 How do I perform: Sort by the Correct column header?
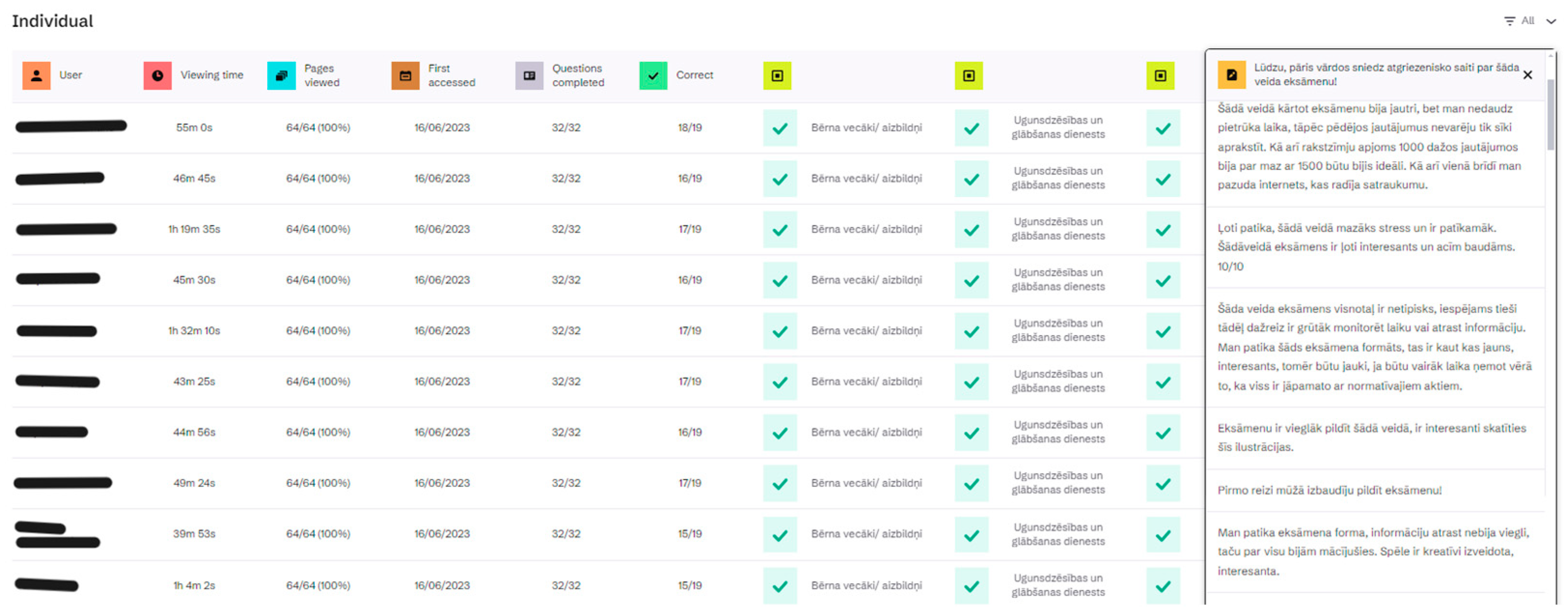pos(694,75)
